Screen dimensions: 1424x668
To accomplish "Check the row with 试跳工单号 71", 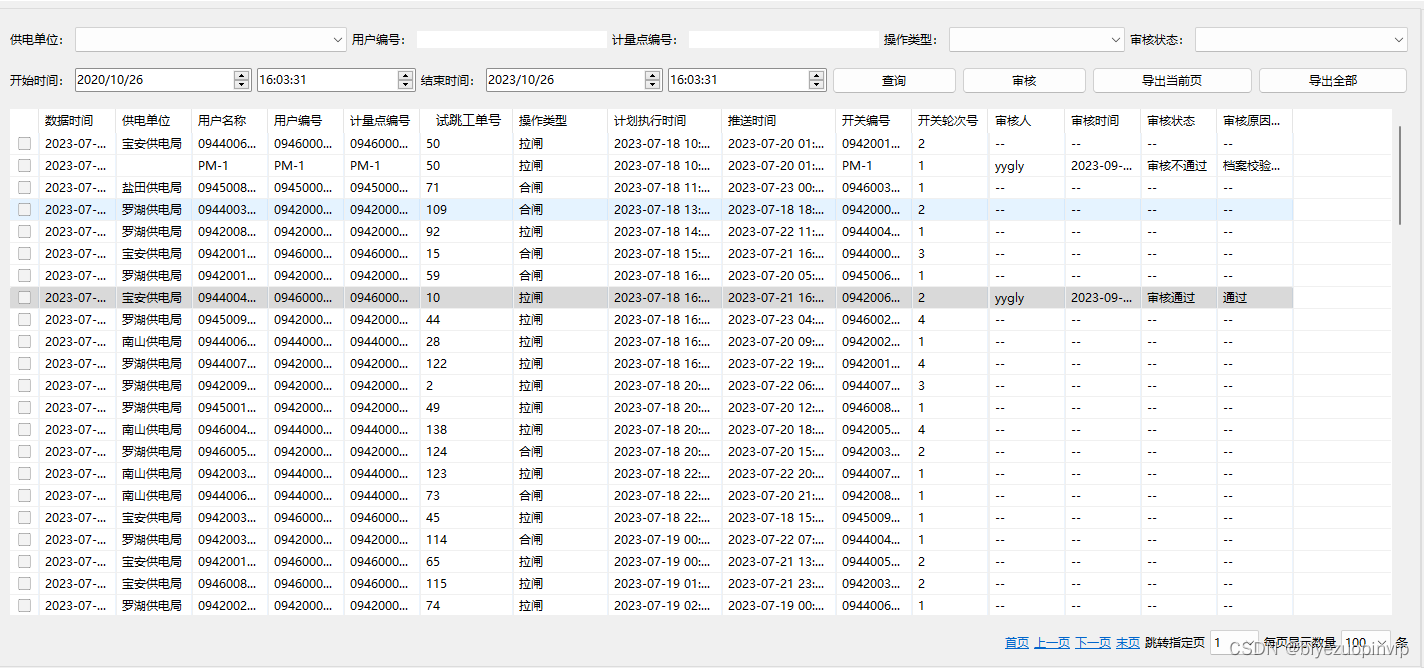I will [x=24, y=187].
